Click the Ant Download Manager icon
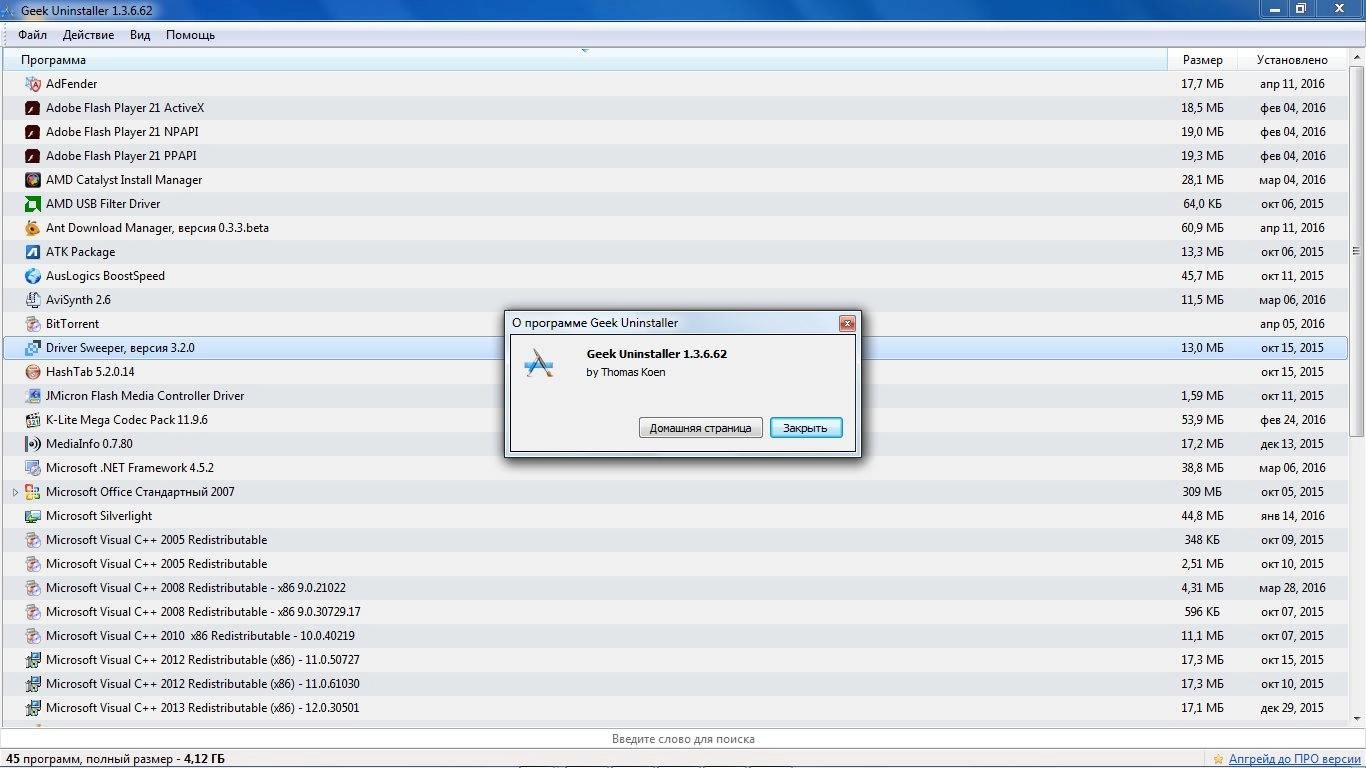This screenshot has height=768, width=1366. click(x=33, y=228)
